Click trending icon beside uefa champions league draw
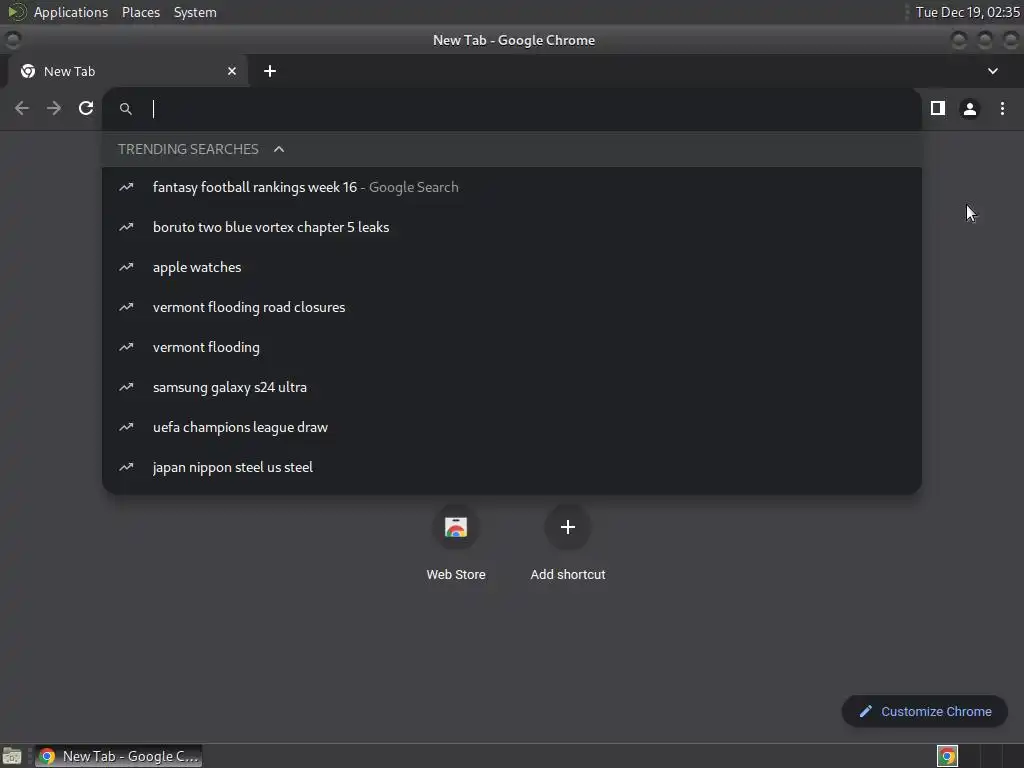Viewport: 1024px width, 768px height. tap(126, 427)
